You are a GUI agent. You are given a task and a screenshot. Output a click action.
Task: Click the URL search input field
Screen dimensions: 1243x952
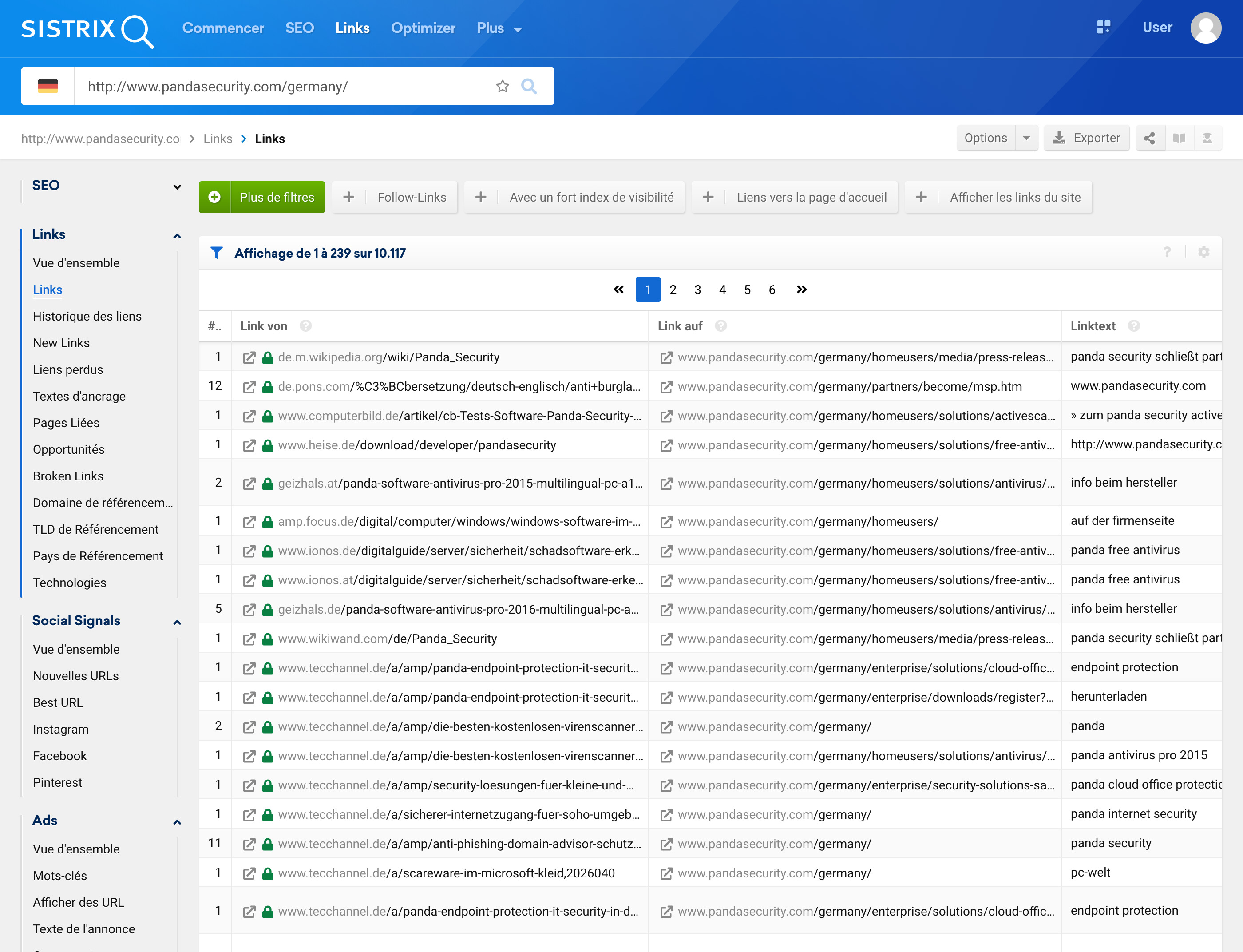coord(283,86)
